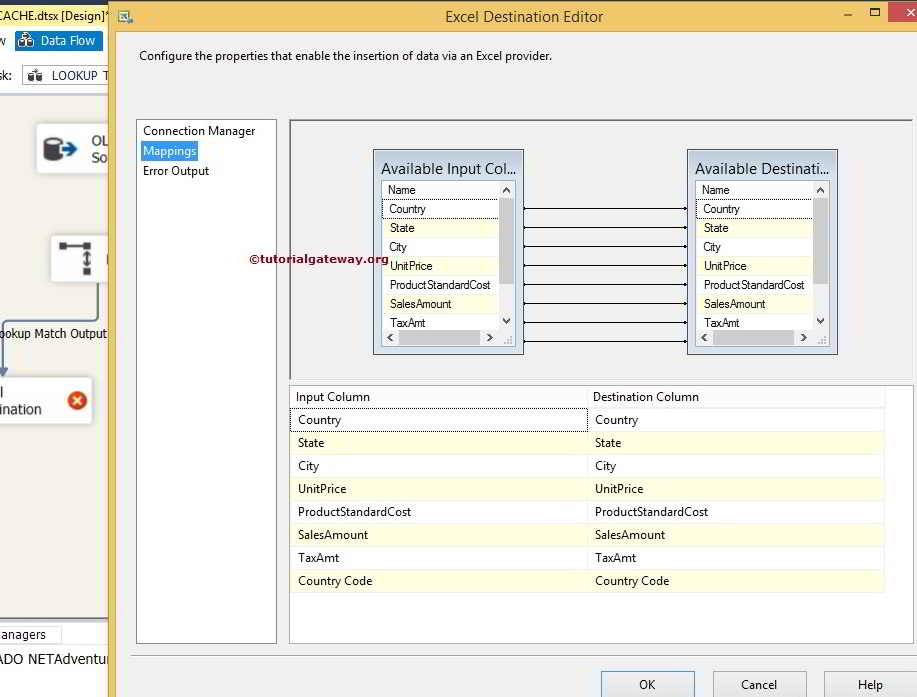Click the Data Flow tab icon
Viewport: 917px width, 697px height.
coord(27,41)
